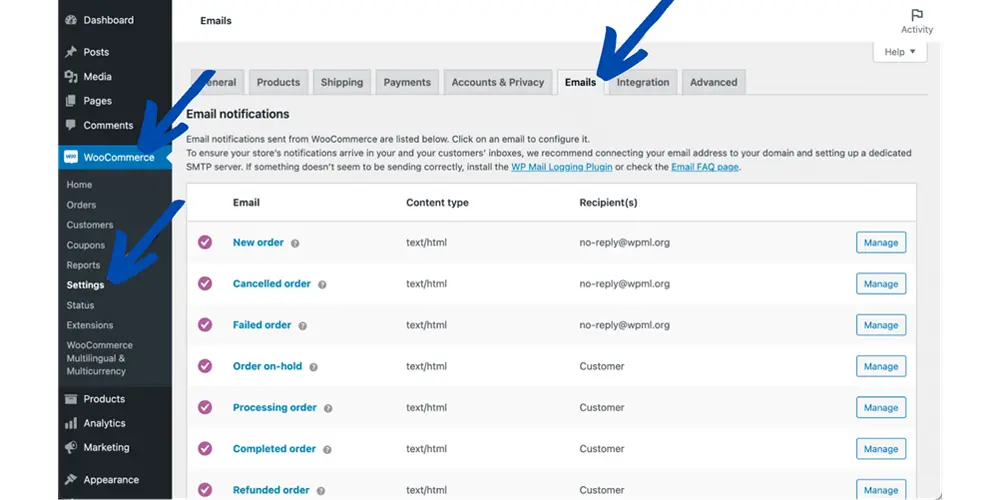This screenshot has width=1000, height=500.
Task: Open the Advanced tab
Action: click(x=714, y=82)
